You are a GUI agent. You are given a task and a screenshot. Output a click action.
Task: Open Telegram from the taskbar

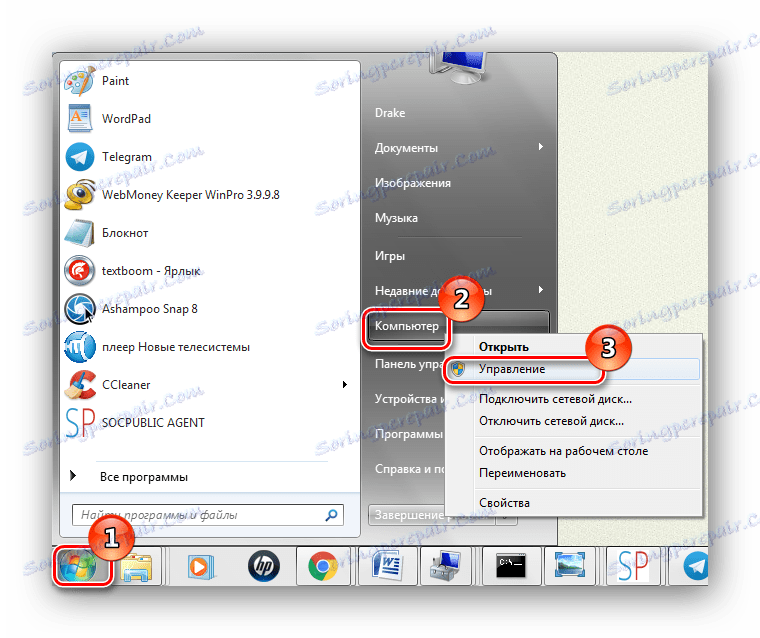tap(696, 566)
